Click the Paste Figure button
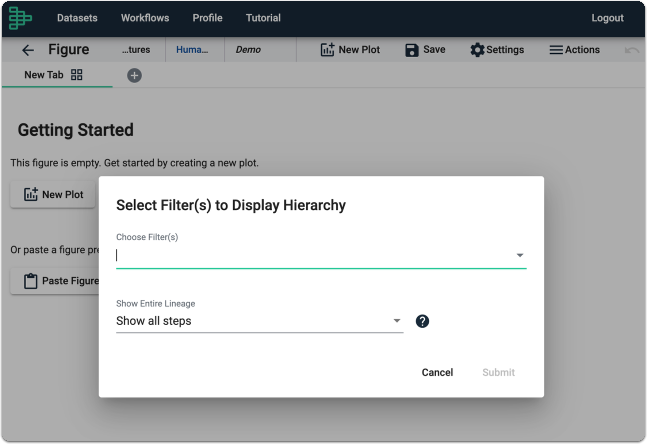 pyautogui.click(x=55, y=281)
